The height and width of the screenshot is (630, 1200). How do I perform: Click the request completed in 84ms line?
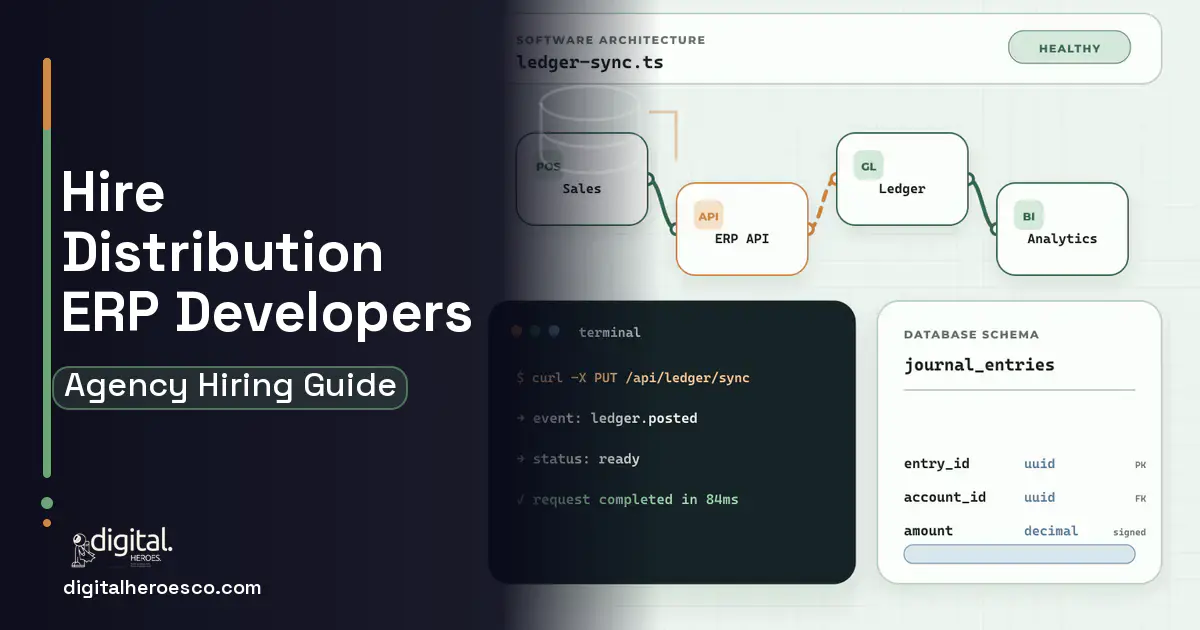point(627,499)
